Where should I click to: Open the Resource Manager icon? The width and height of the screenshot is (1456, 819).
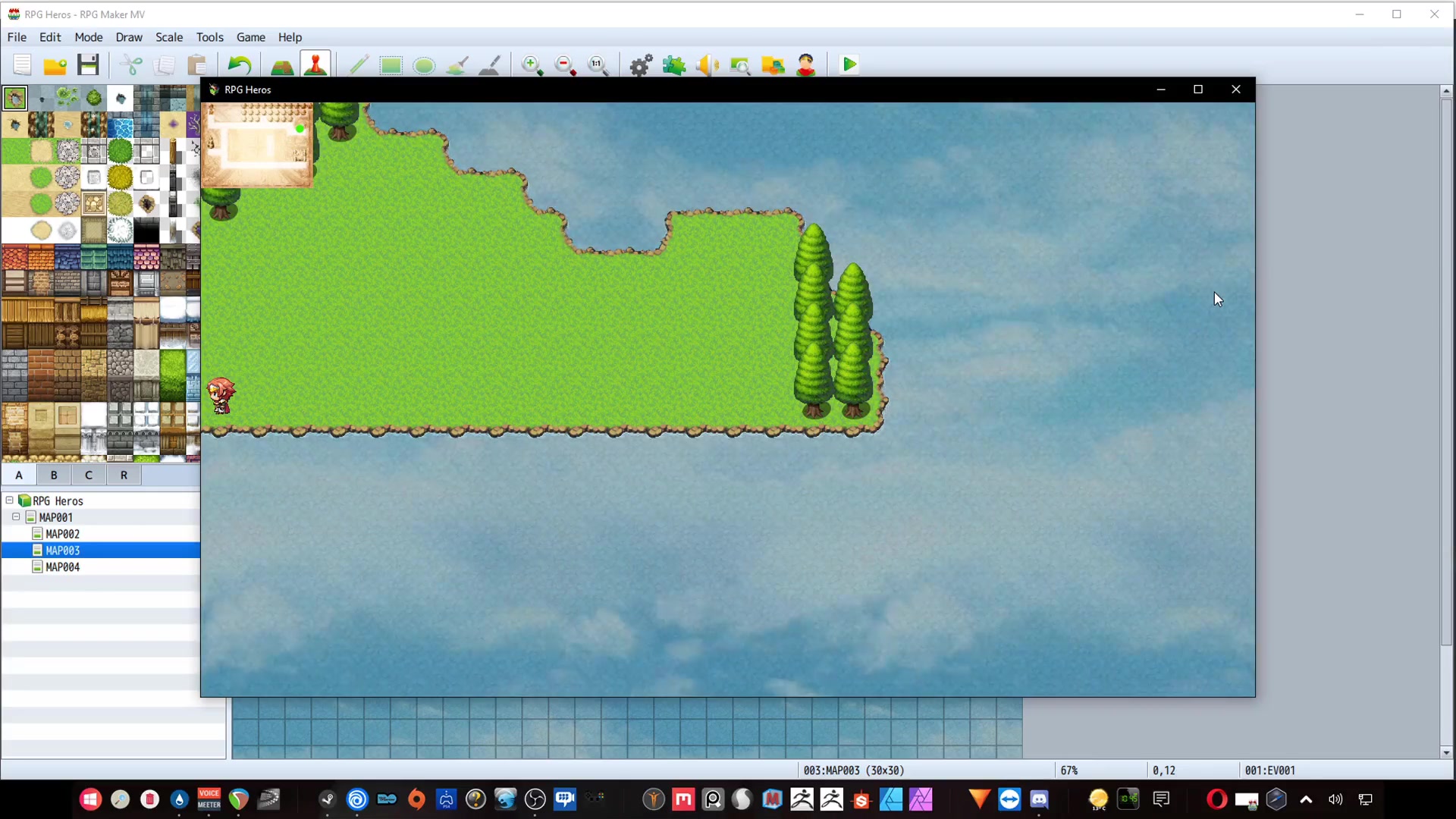point(773,65)
